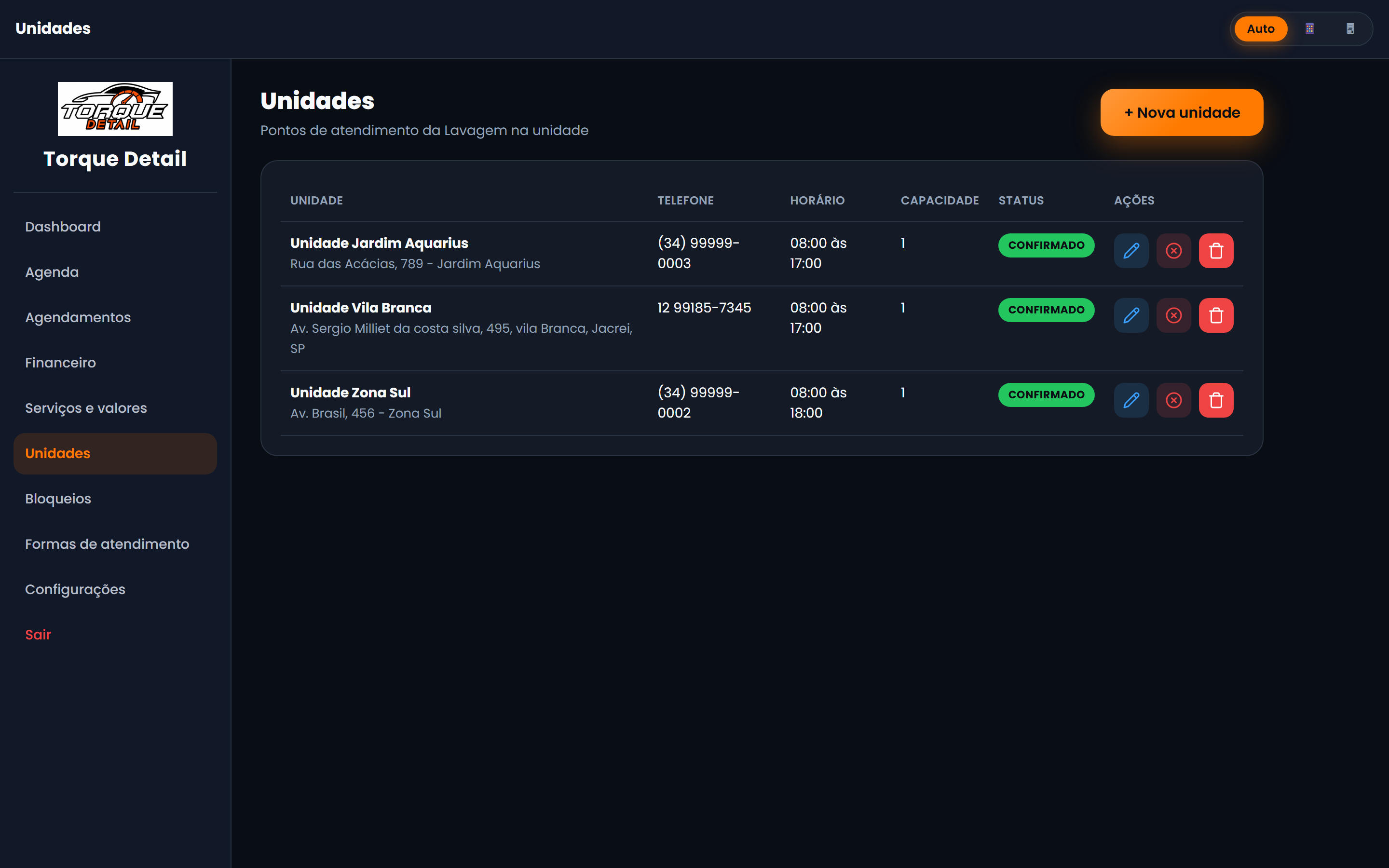The width and height of the screenshot is (1389, 868).
Task: Delete Unidade Jardim Aquarius with the trash icon
Action: [1216, 251]
